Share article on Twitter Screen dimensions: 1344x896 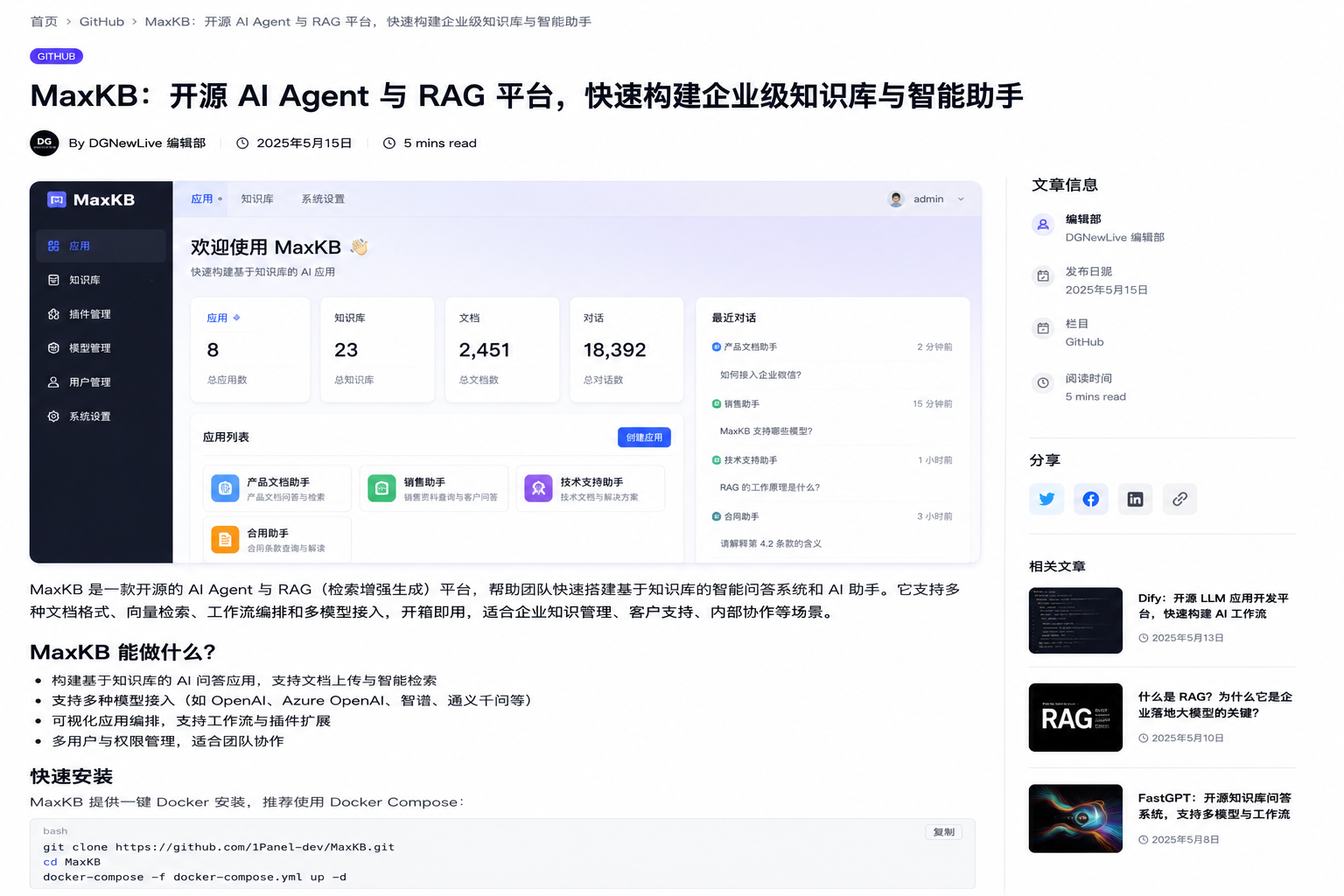point(1046,499)
